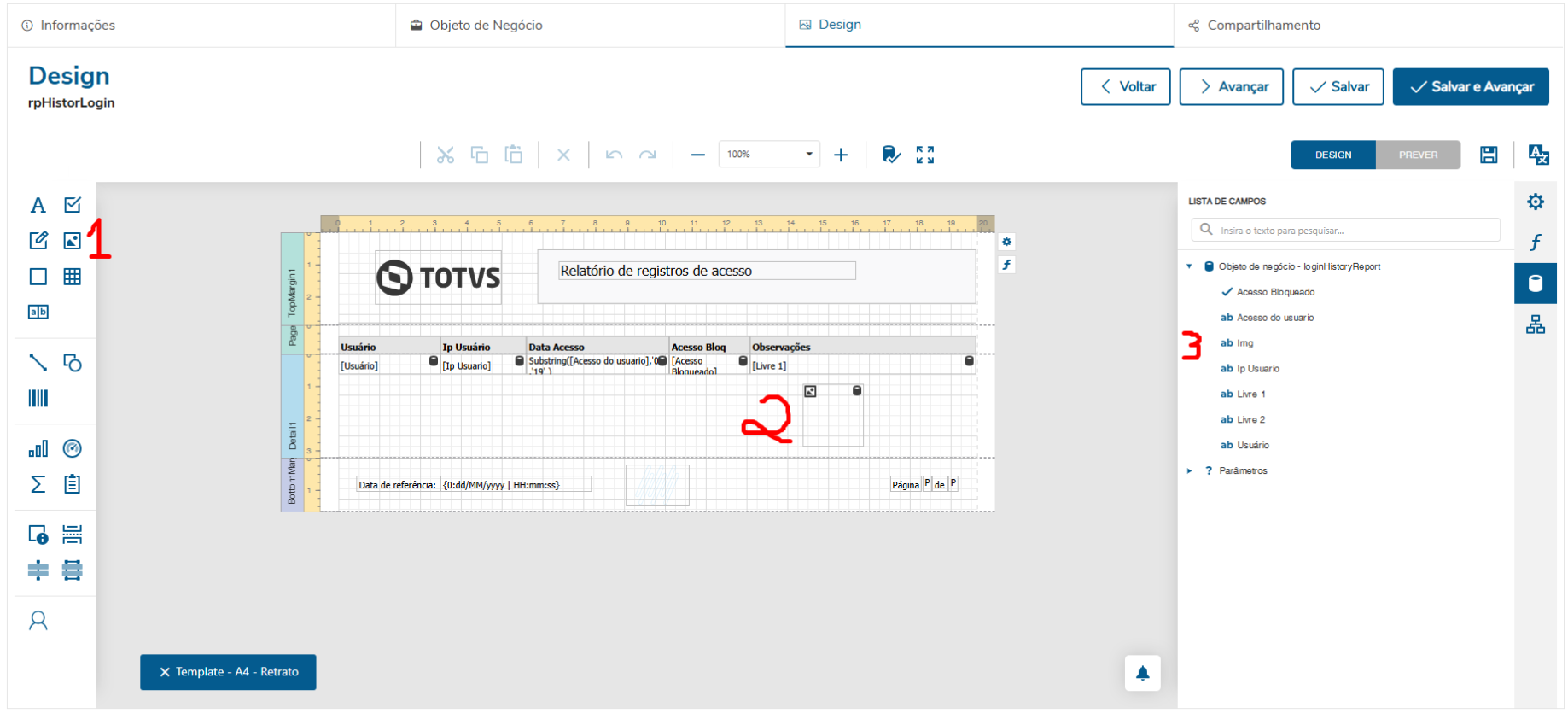
Task: Open the Design tab
Action: 979,26
